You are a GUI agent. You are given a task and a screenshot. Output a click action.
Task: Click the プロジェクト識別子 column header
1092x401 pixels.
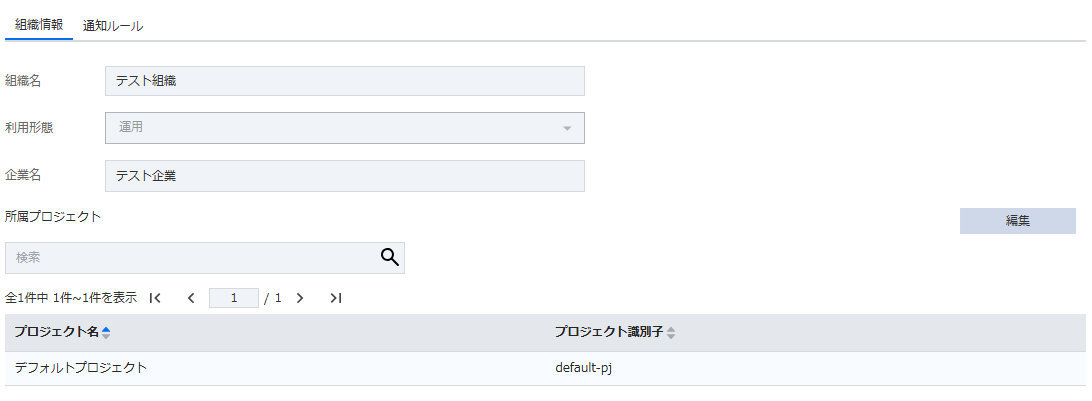pos(609,332)
